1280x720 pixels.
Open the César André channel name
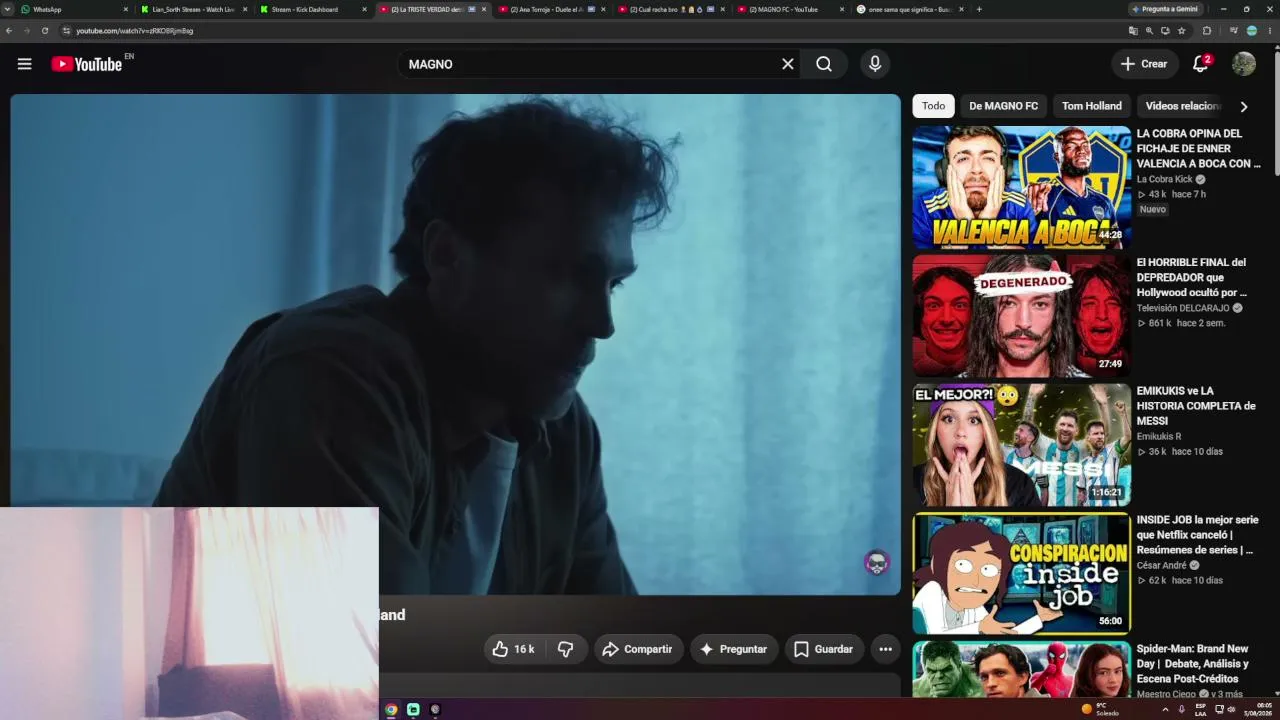click(1161, 565)
